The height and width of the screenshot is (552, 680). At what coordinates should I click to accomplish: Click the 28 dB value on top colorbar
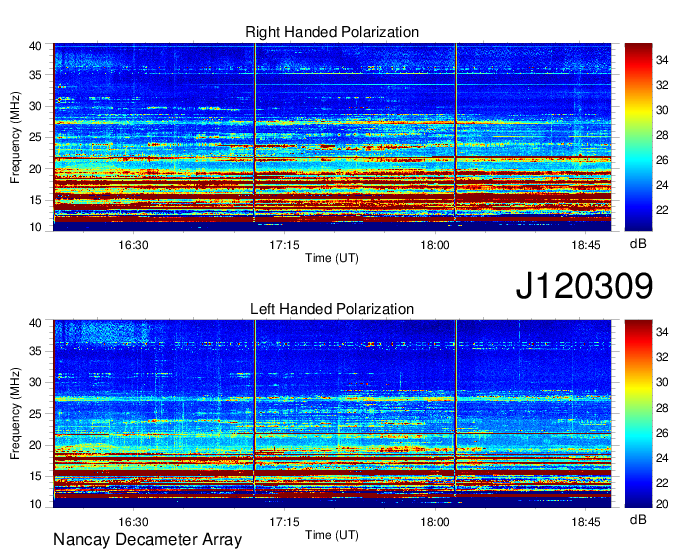(x=662, y=135)
